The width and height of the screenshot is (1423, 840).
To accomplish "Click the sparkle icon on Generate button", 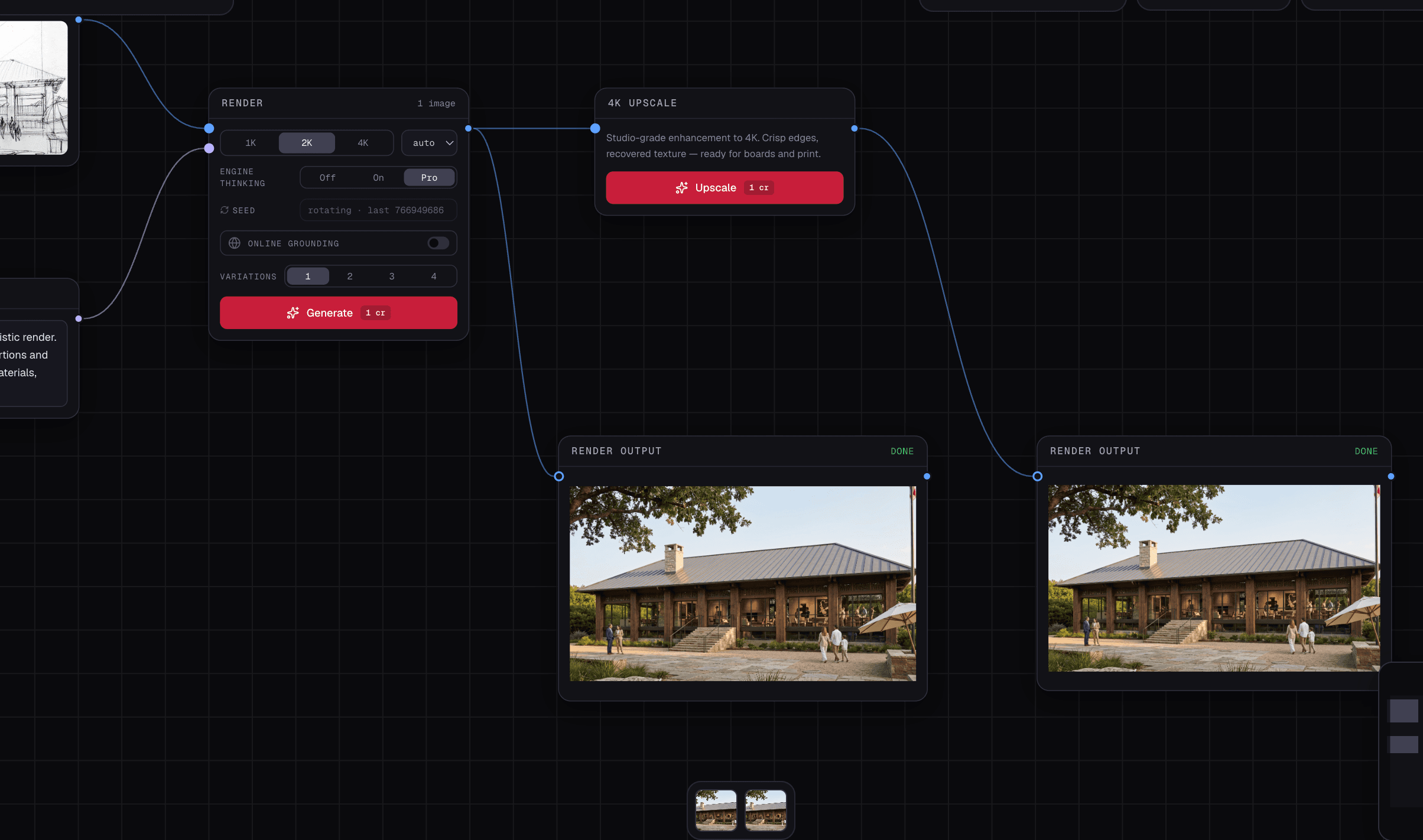I will pyautogui.click(x=293, y=313).
